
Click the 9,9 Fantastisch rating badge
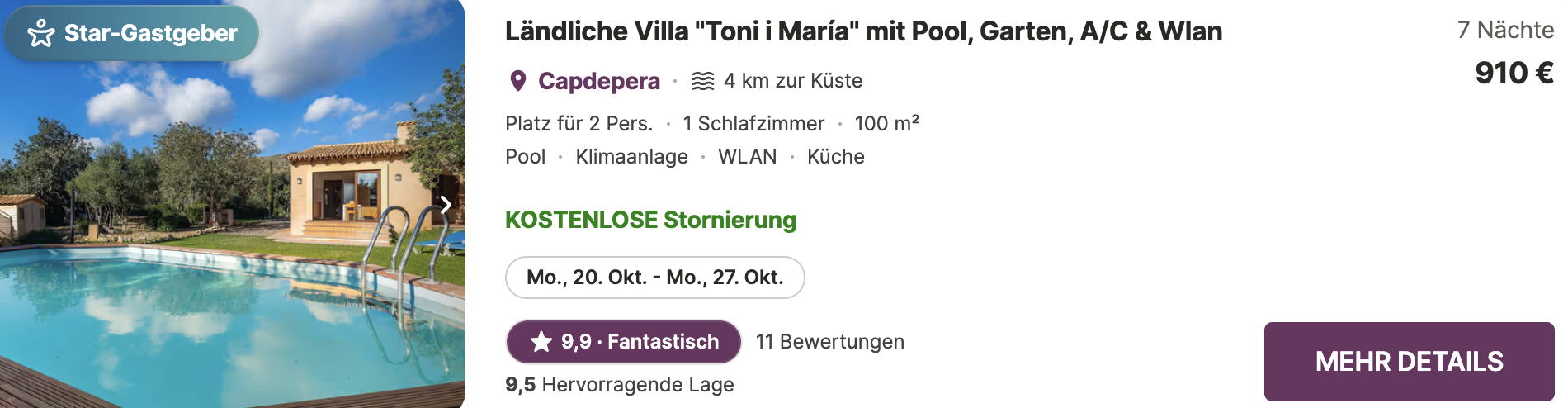pos(624,342)
